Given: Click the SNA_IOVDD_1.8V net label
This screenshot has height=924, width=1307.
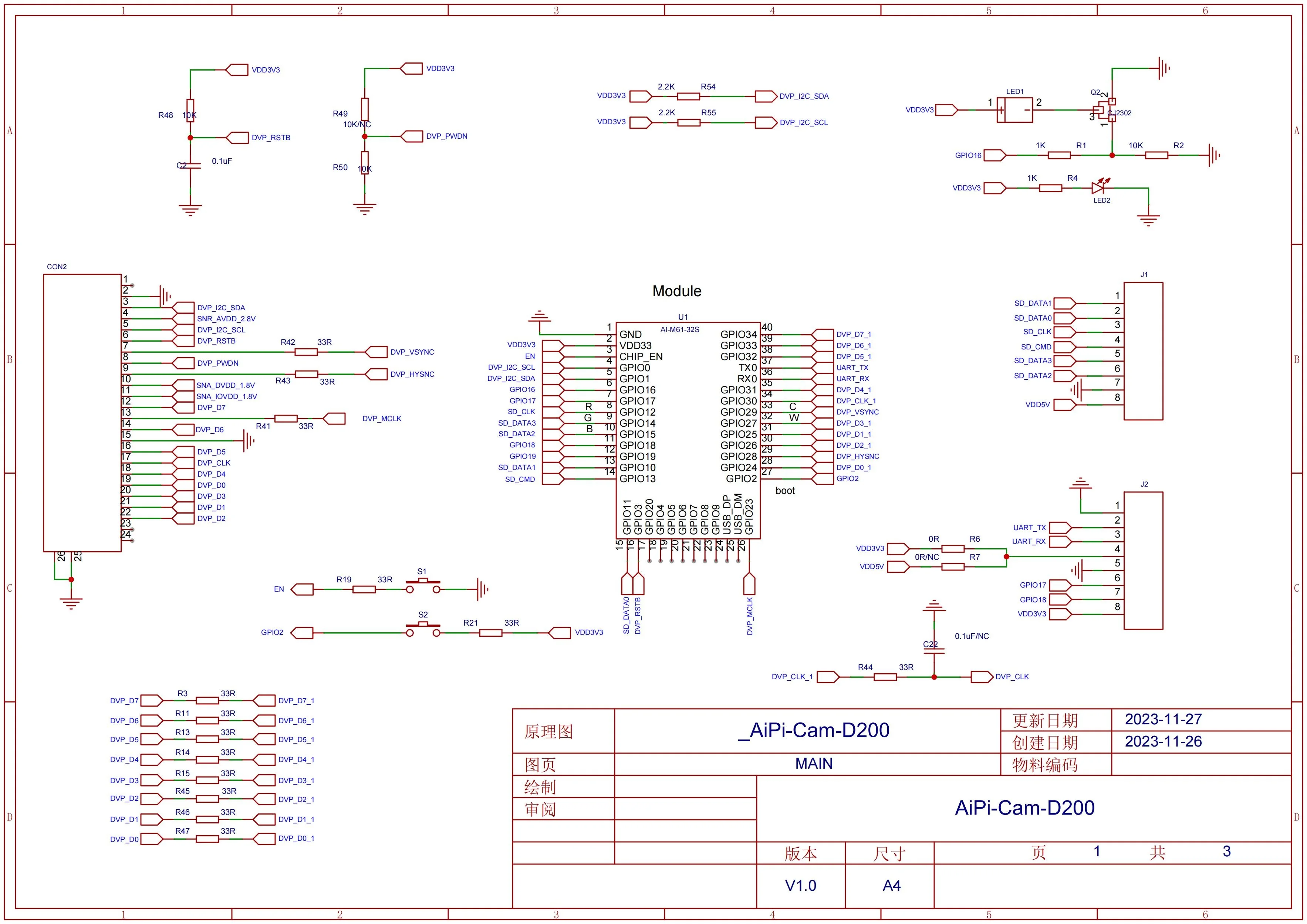Looking at the screenshot, I should tap(227, 397).
